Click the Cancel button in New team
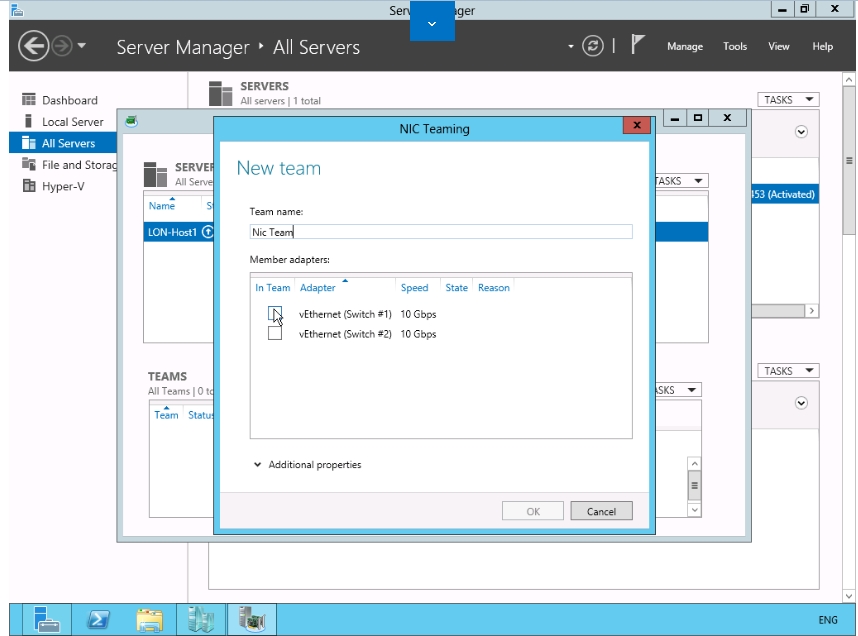Screen dimensions: 858x636 pos(601,511)
